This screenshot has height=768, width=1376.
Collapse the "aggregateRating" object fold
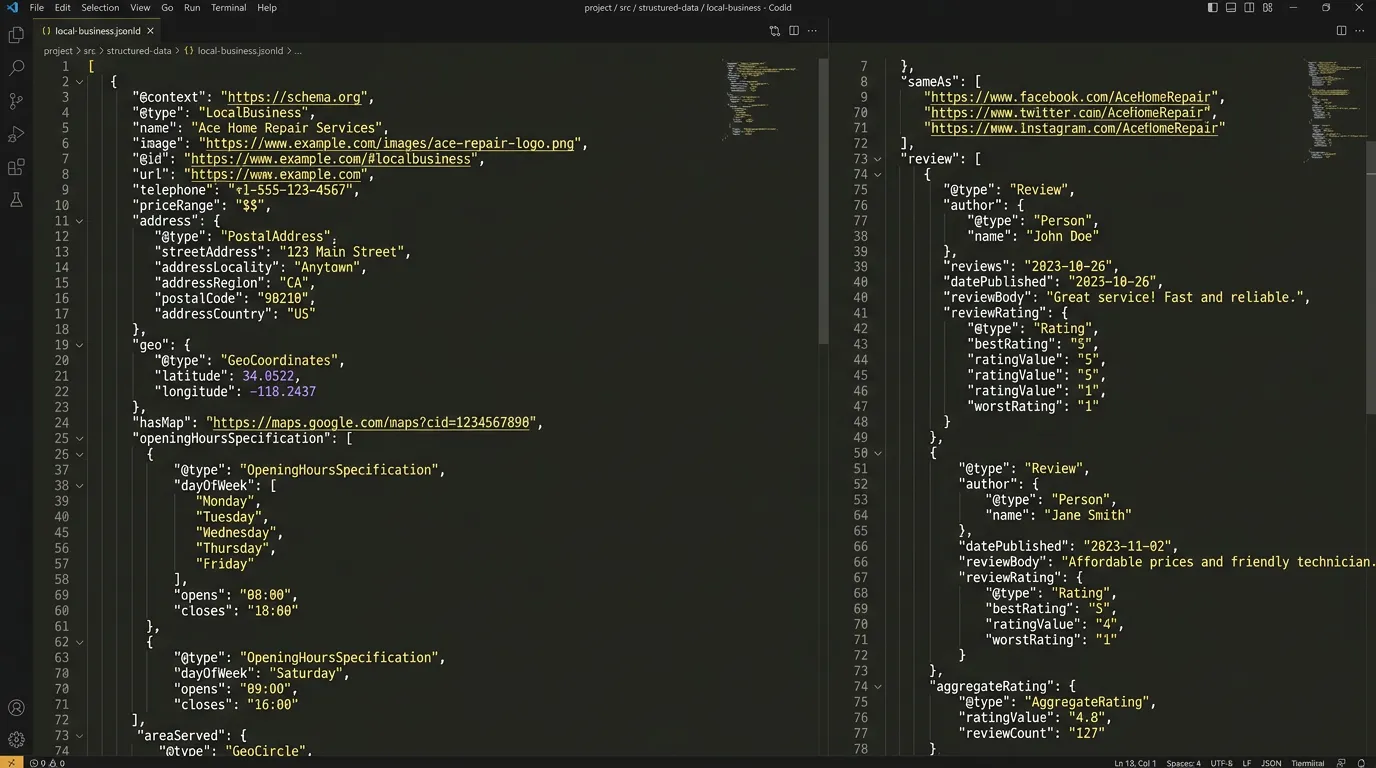click(877, 686)
